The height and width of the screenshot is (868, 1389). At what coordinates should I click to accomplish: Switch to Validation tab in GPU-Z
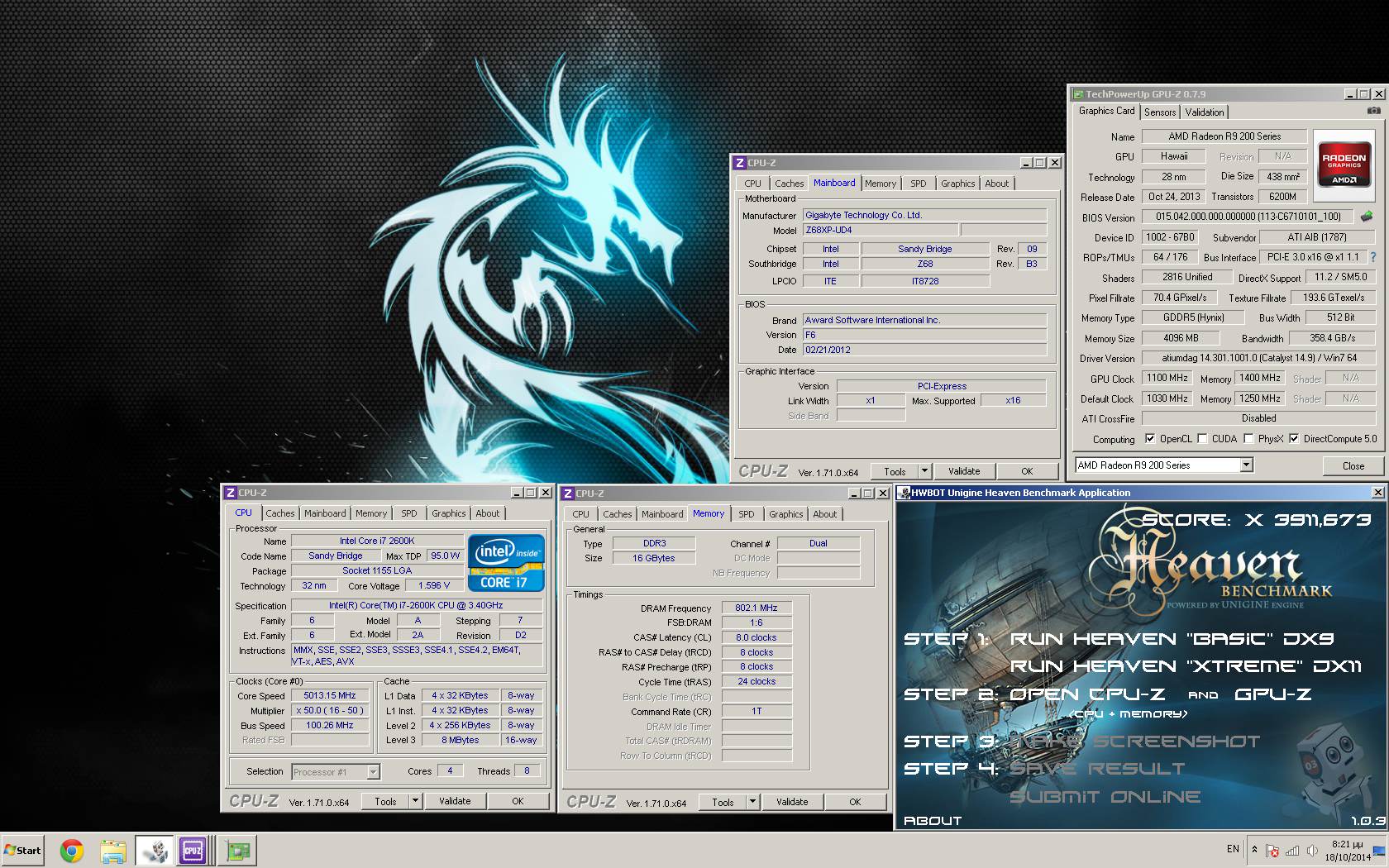pyautogui.click(x=1205, y=112)
